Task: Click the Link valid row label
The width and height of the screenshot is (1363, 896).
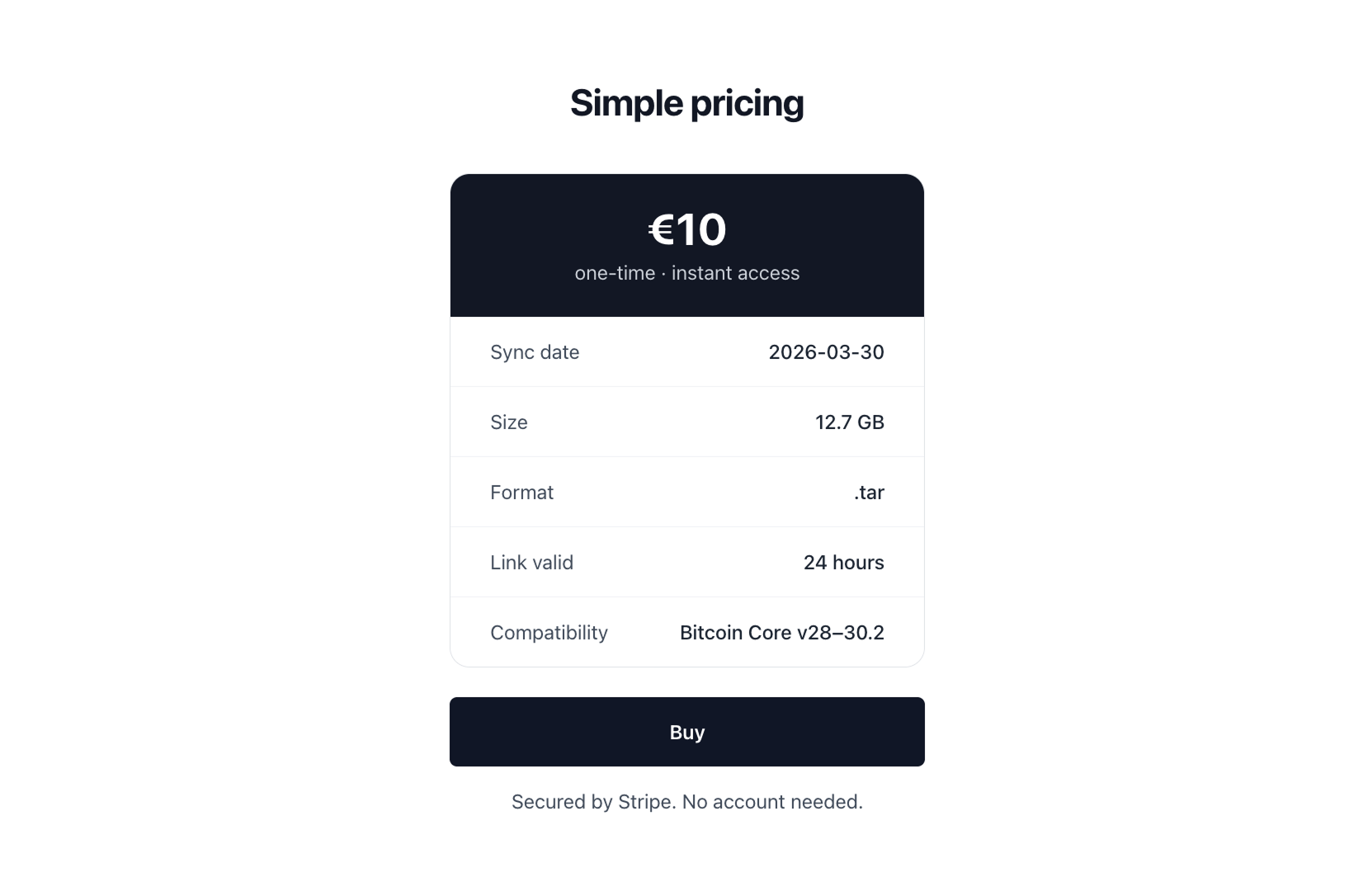Action: point(531,562)
